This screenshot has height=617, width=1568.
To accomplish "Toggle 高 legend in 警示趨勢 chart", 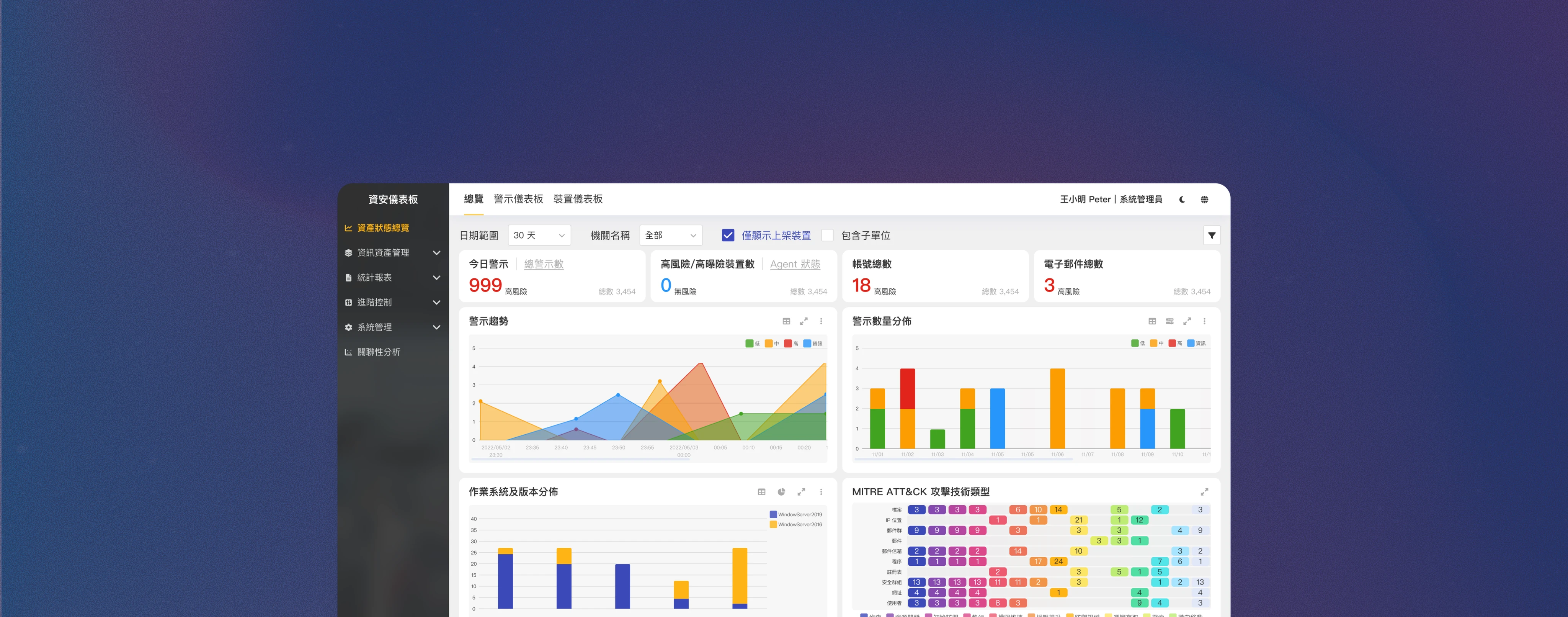I will point(791,344).
